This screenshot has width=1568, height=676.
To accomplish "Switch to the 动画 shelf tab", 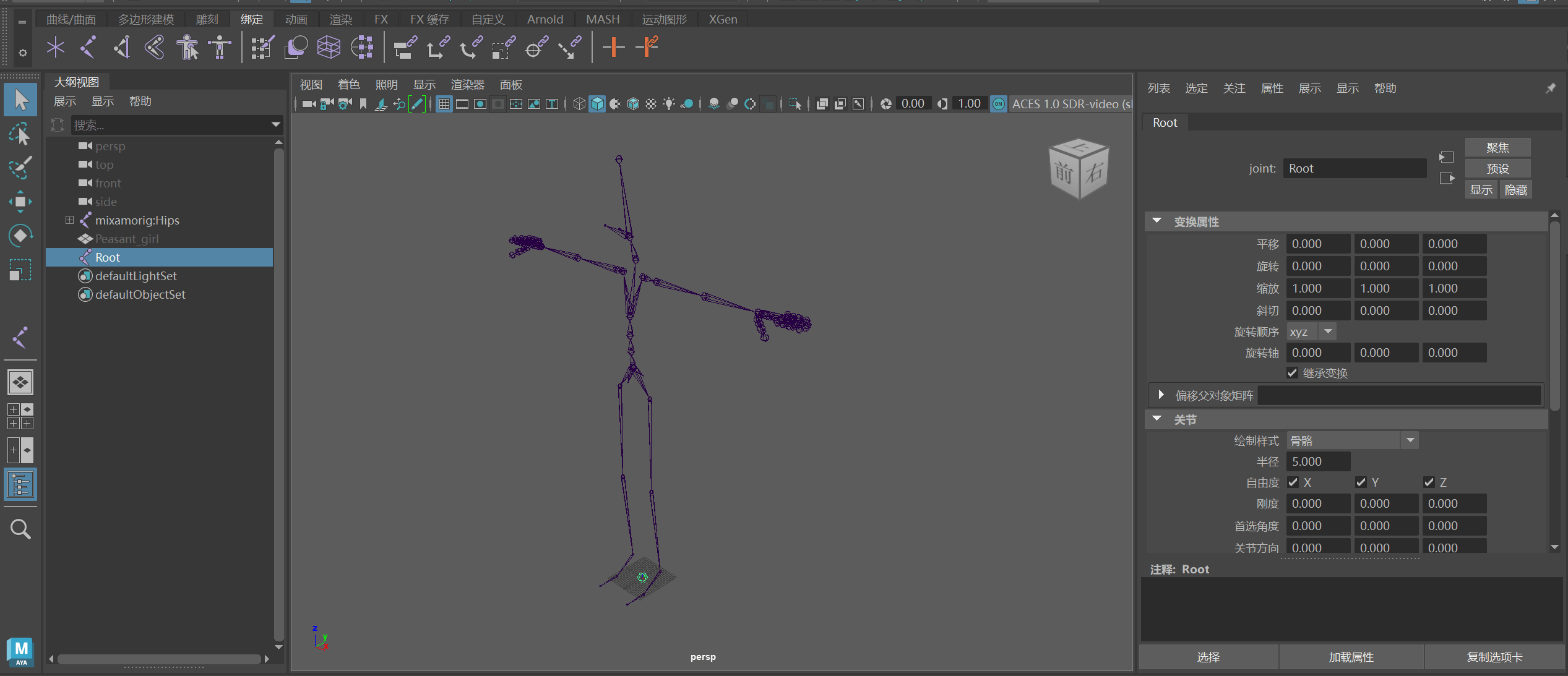I will tap(296, 19).
